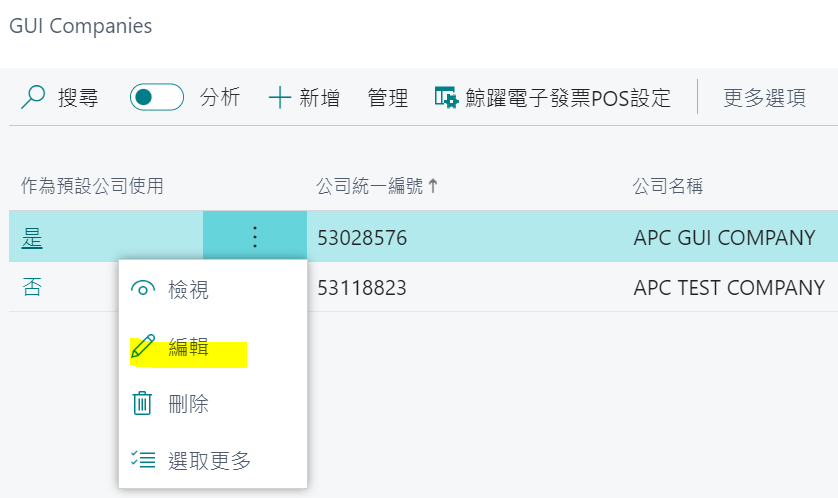The height and width of the screenshot is (498, 838).
Task: Click the eye icon for 檢視
Action: tap(143, 289)
